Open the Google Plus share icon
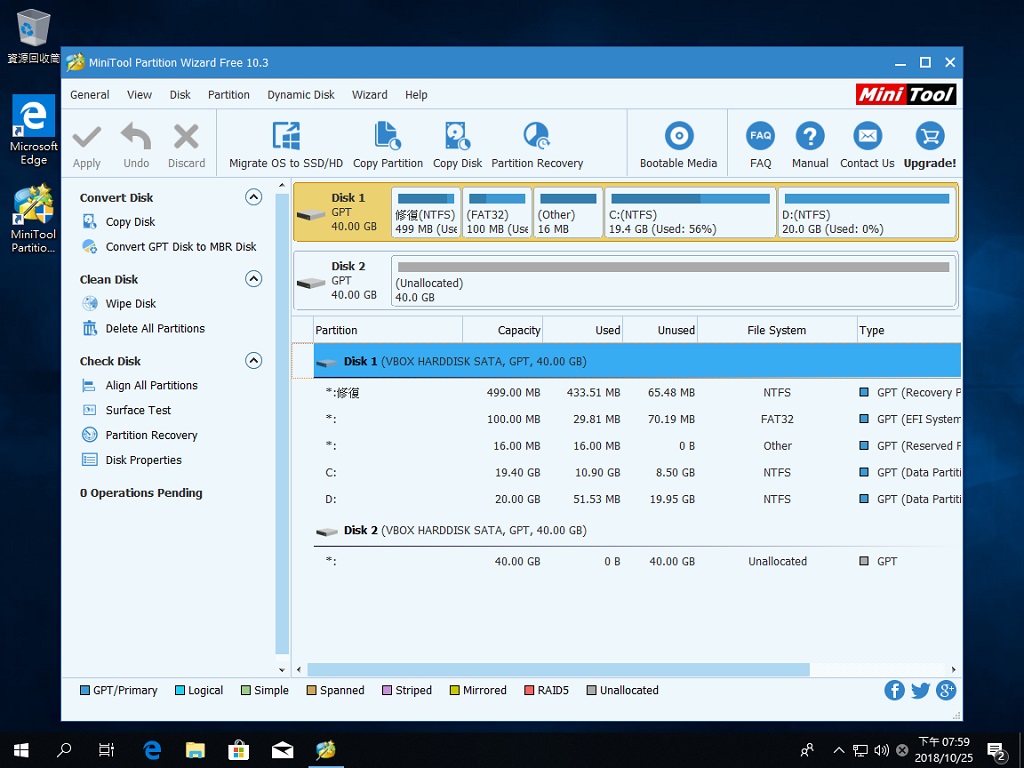Image resolution: width=1024 pixels, height=768 pixels. (x=946, y=690)
